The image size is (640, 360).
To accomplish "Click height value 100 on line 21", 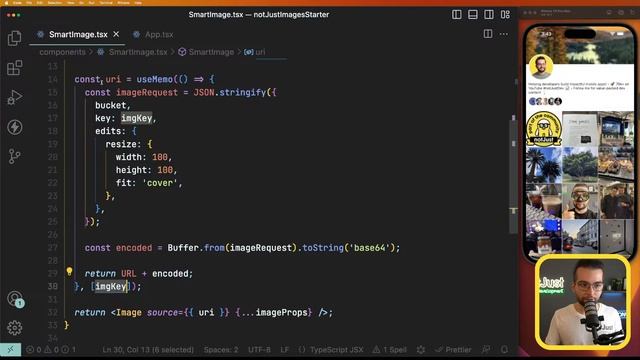I will pos(165,170).
